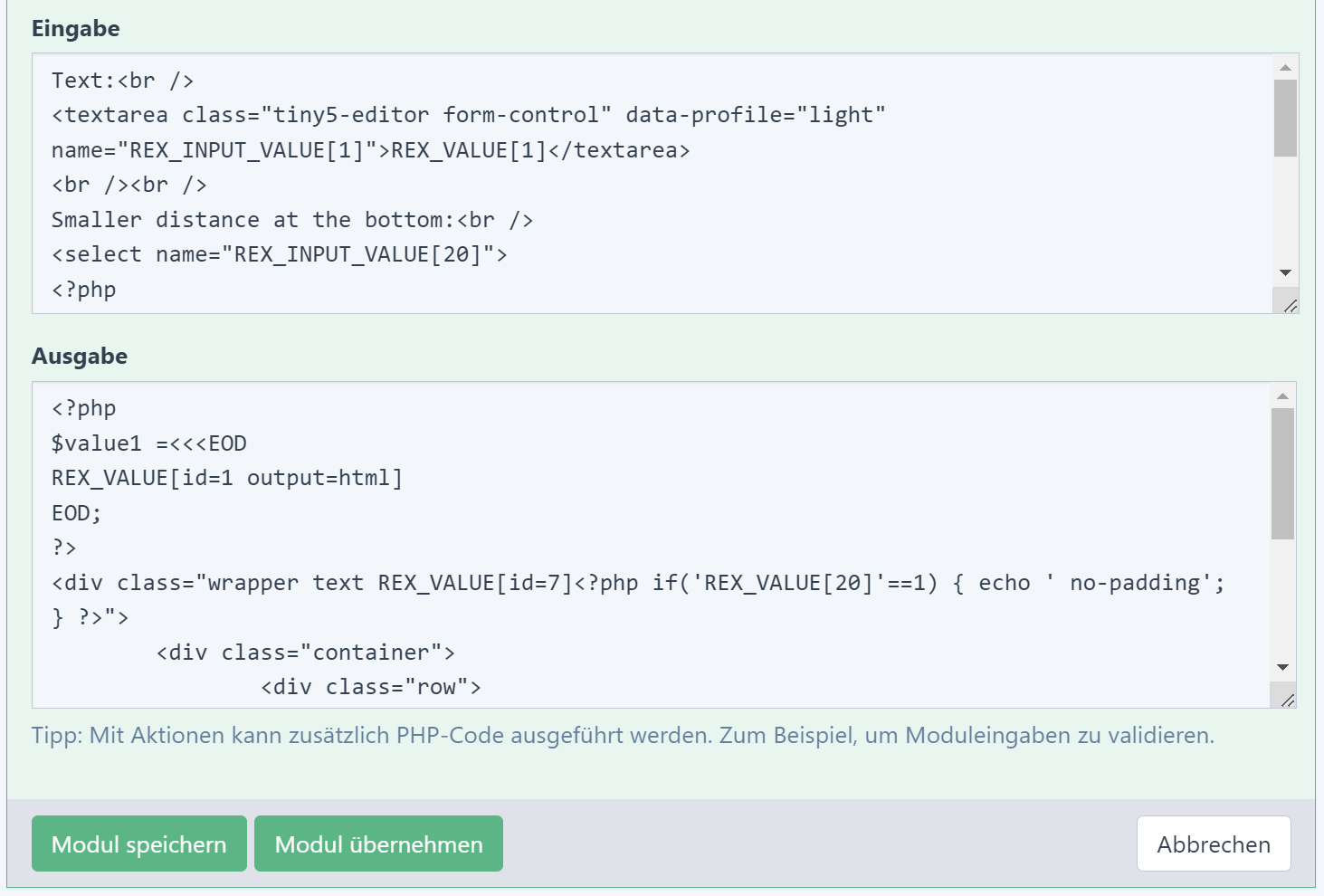
Task: Click the Ausgabe scrollbar thumb
Action: click(x=1282, y=472)
